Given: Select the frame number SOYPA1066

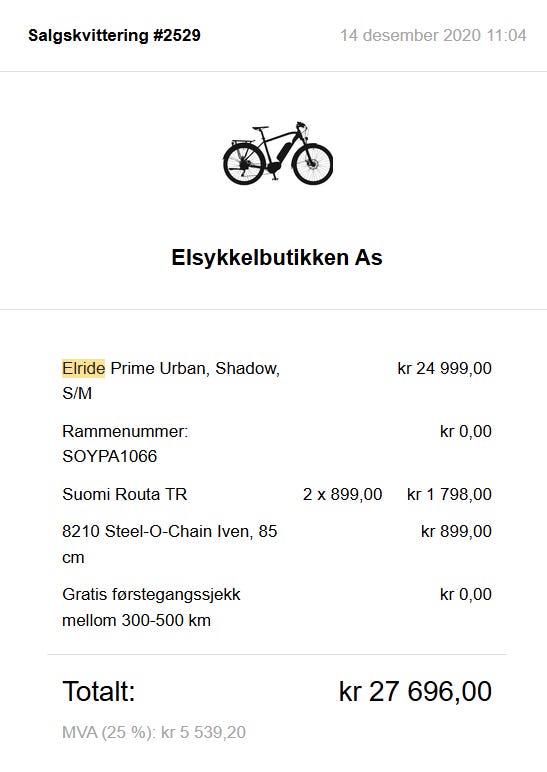Looking at the screenshot, I should point(109,456).
